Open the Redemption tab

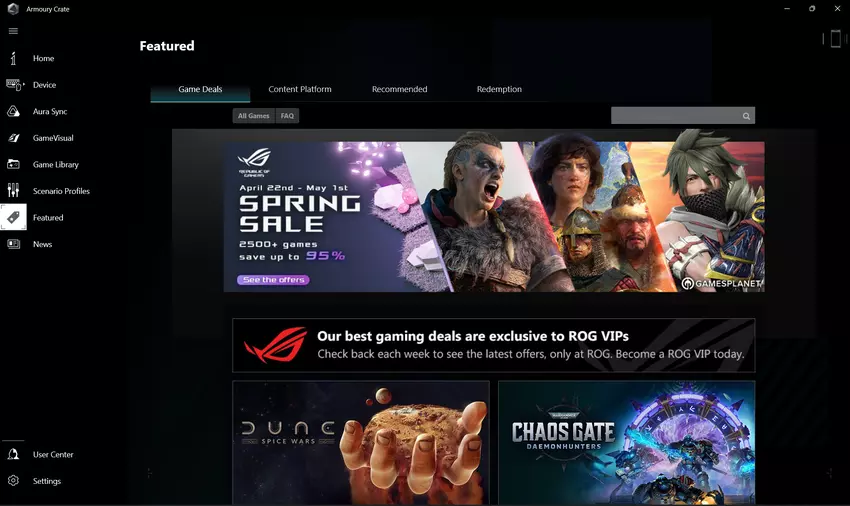499,89
